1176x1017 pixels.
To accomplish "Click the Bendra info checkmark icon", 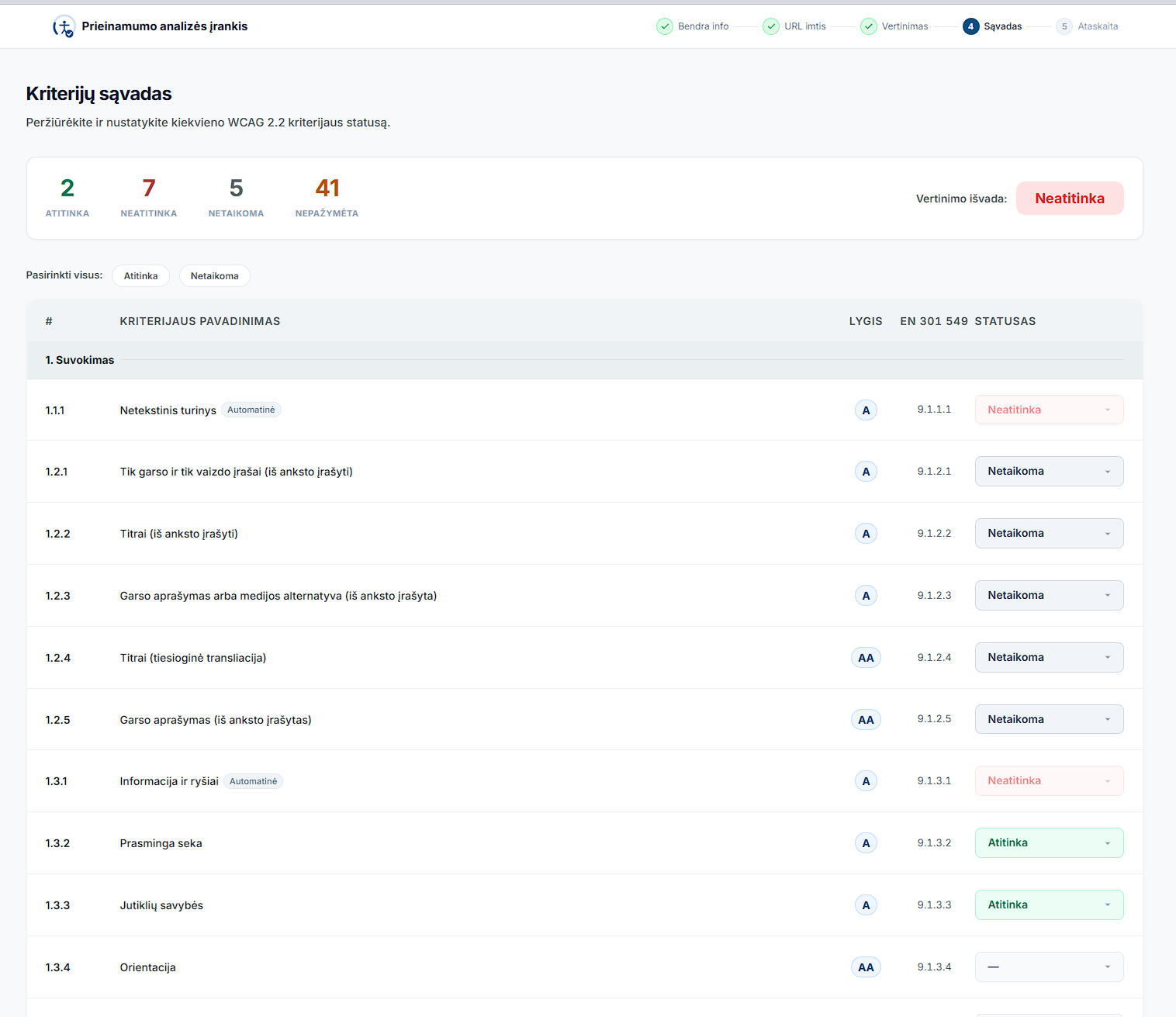I will pos(665,26).
